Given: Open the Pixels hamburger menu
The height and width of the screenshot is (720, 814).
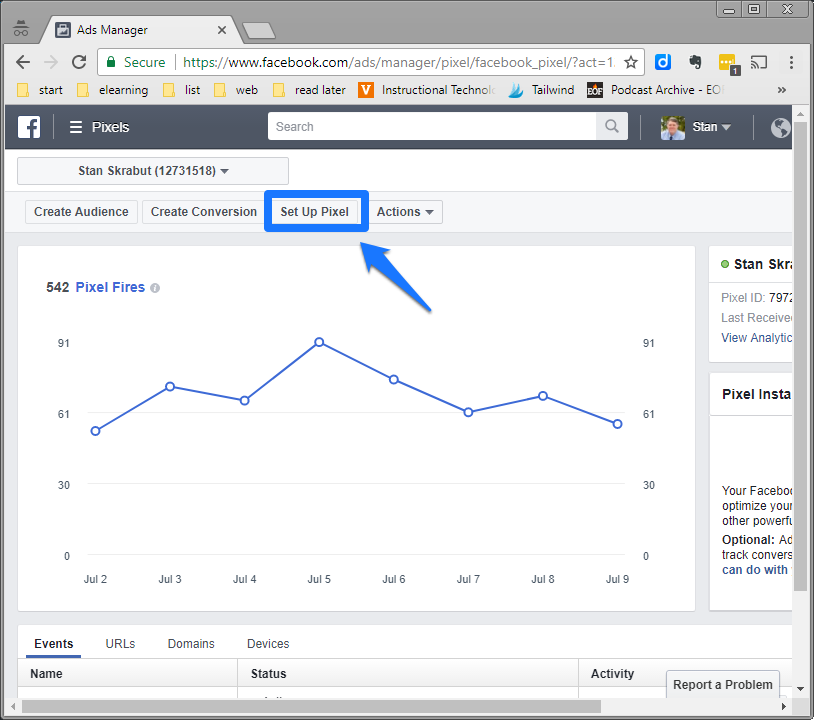Looking at the screenshot, I should point(76,127).
